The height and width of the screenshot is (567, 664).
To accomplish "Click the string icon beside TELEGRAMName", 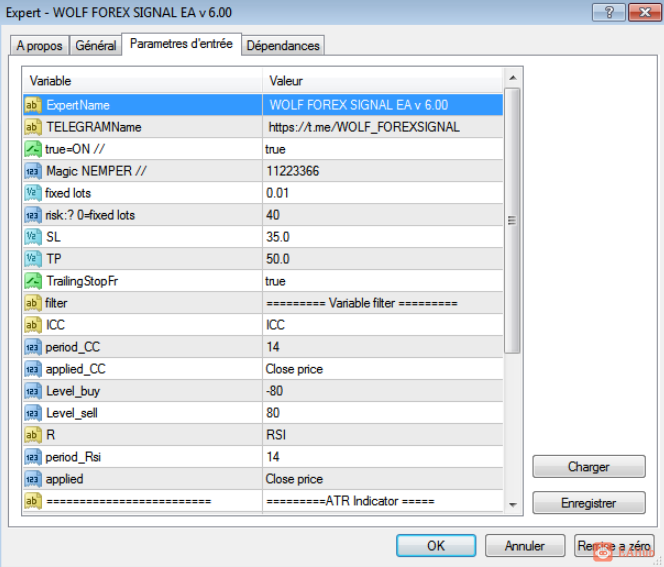I will (33, 127).
